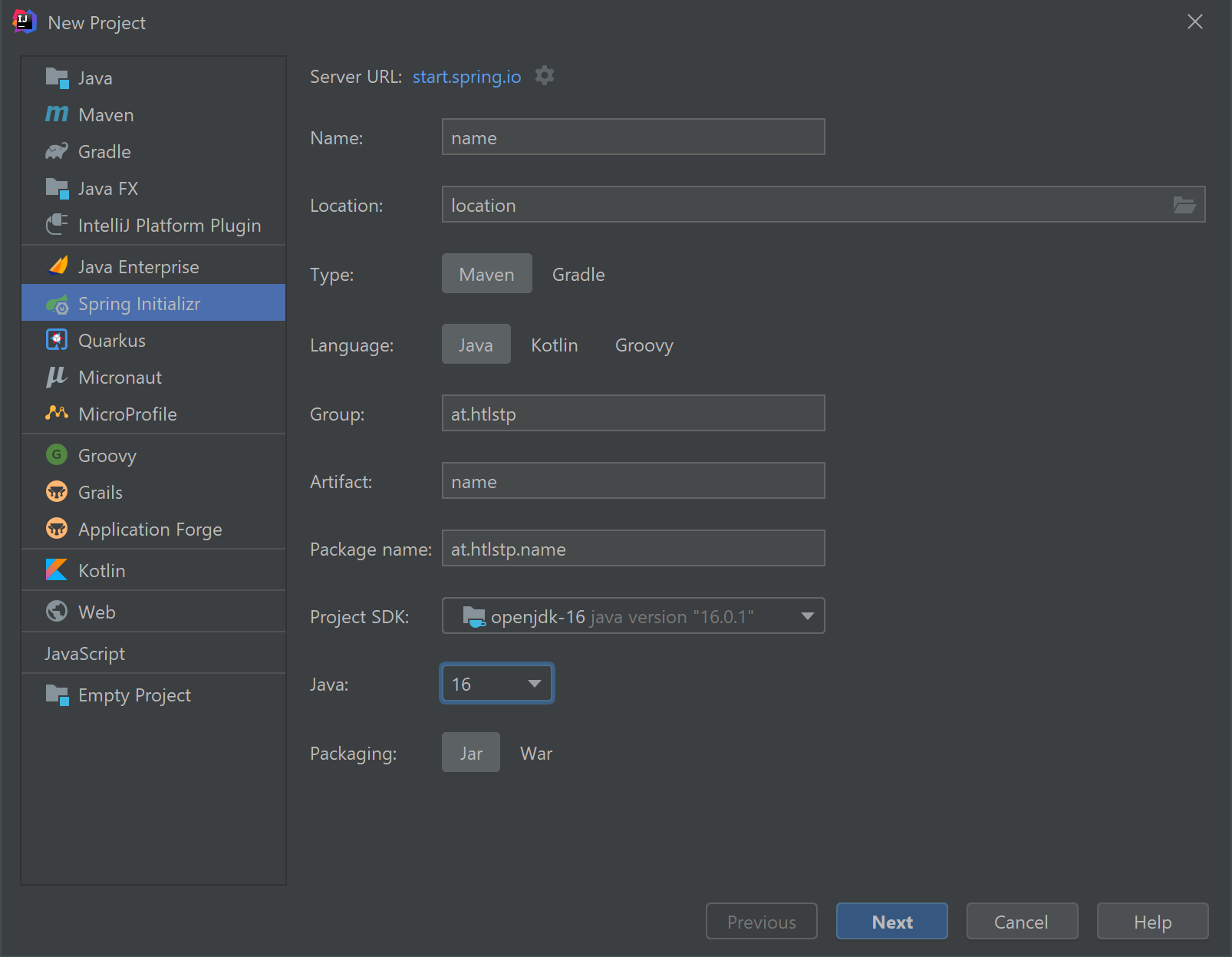Choose Empty Project from the list
1232x957 pixels.
pos(134,695)
